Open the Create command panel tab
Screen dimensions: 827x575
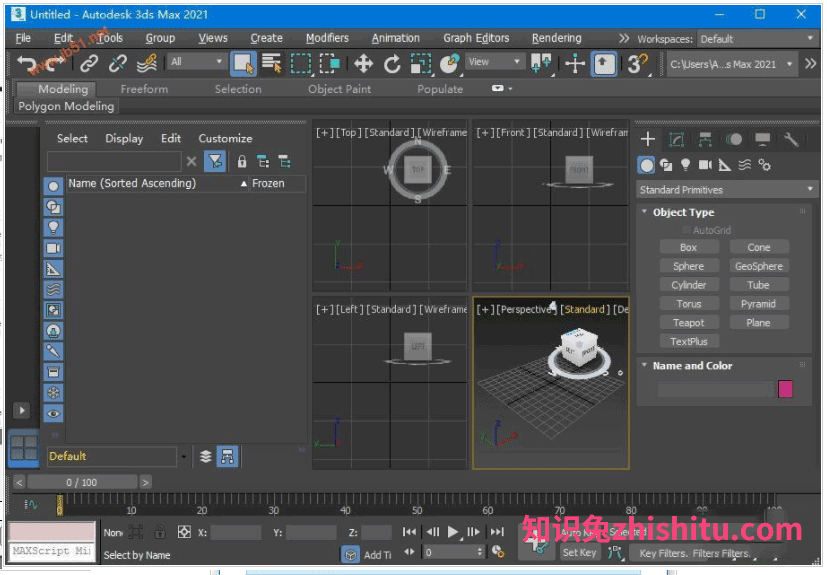tap(648, 139)
